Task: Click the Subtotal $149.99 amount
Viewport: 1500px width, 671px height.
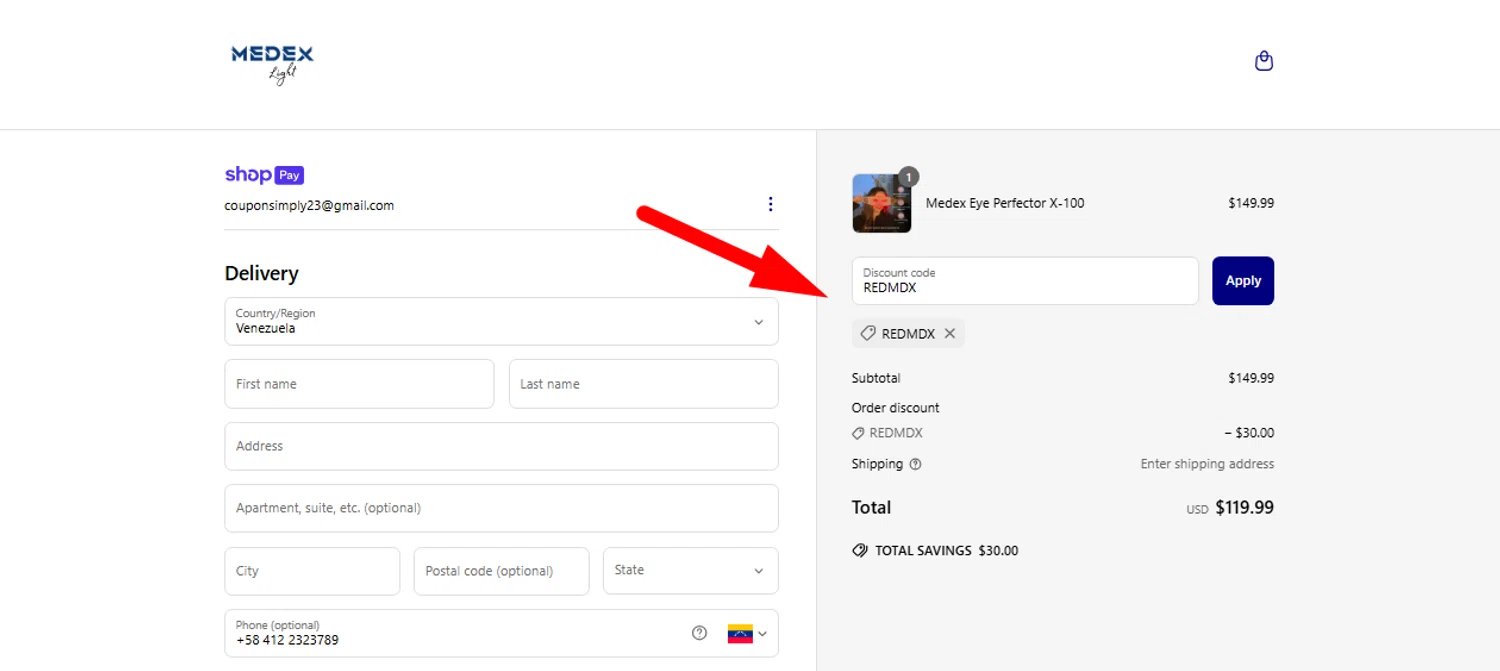Action: [x=1251, y=378]
